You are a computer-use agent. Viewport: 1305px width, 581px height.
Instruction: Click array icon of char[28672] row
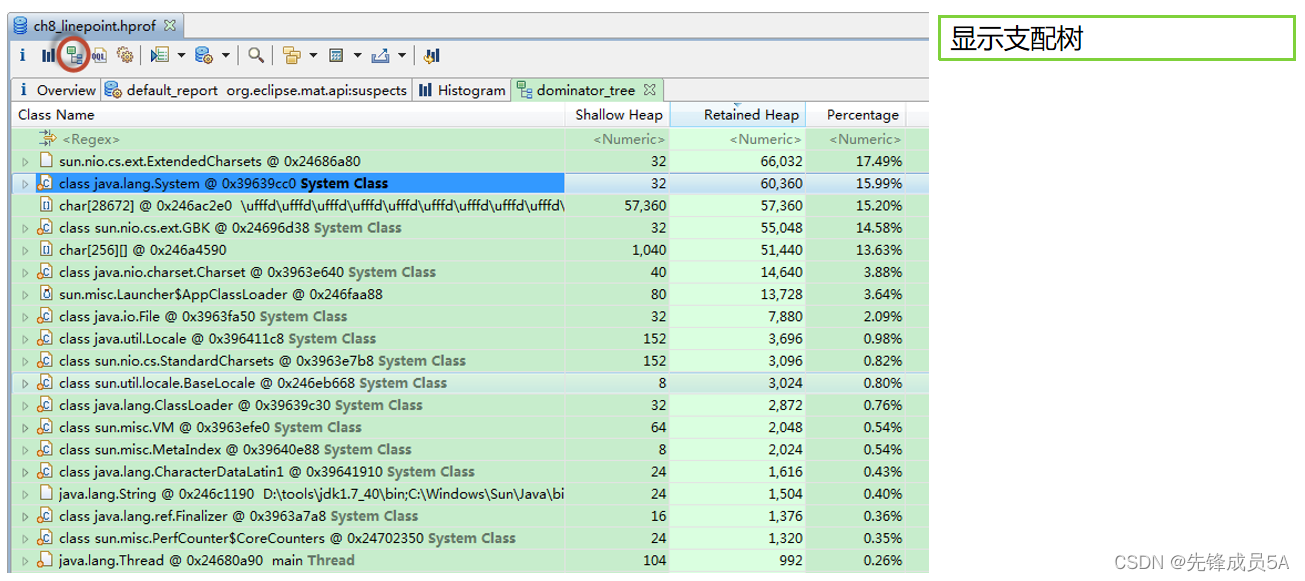coord(45,205)
